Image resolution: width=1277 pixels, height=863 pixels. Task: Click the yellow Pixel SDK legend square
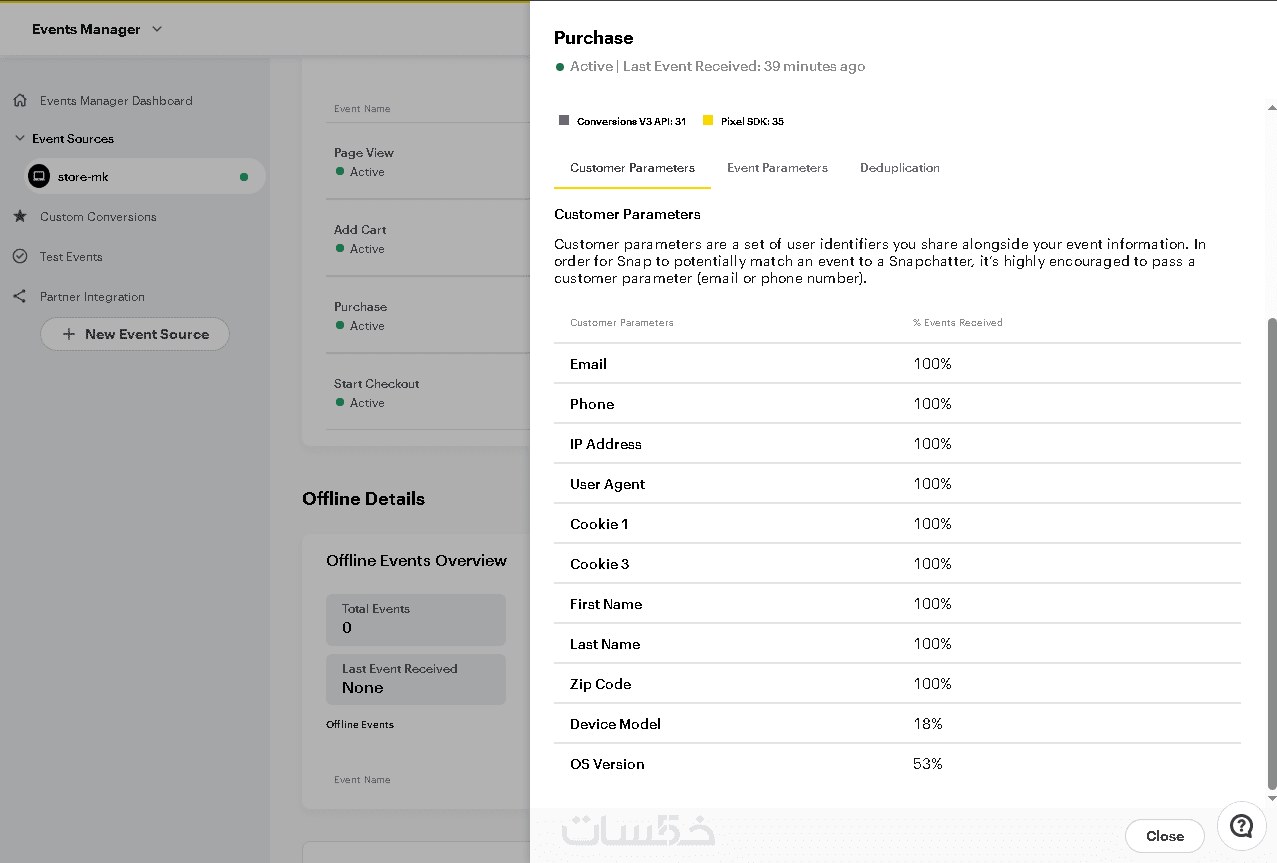point(708,121)
